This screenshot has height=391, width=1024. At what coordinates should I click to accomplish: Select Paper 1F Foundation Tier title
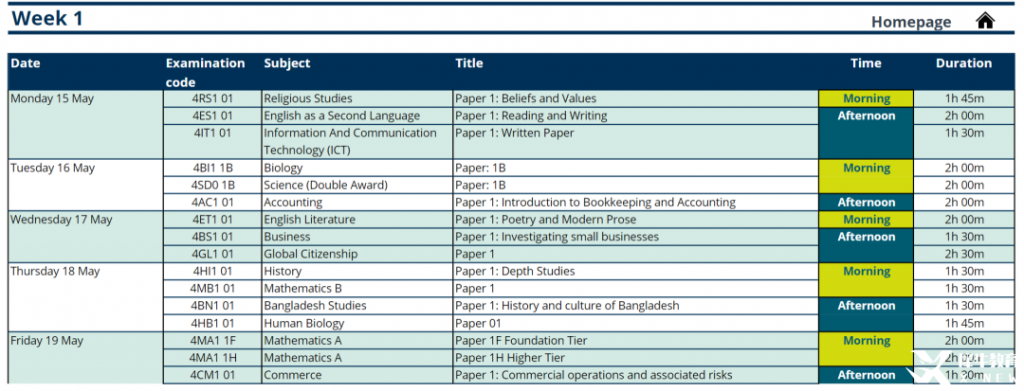tap(521, 340)
